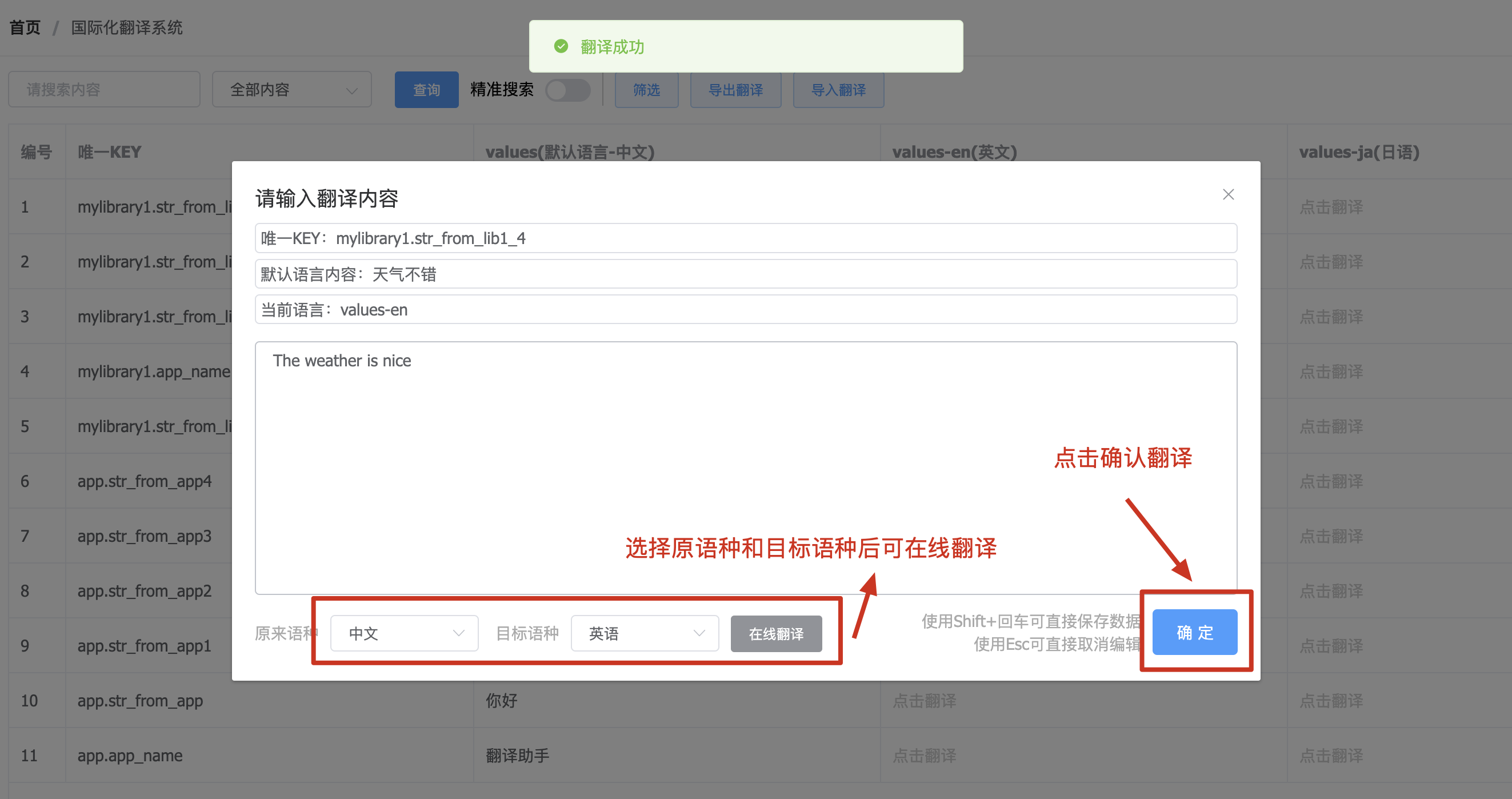Screen dimensions: 1512x799
Task: Focus the 请搜索内容 search input field
Action: tap(104, 90)
